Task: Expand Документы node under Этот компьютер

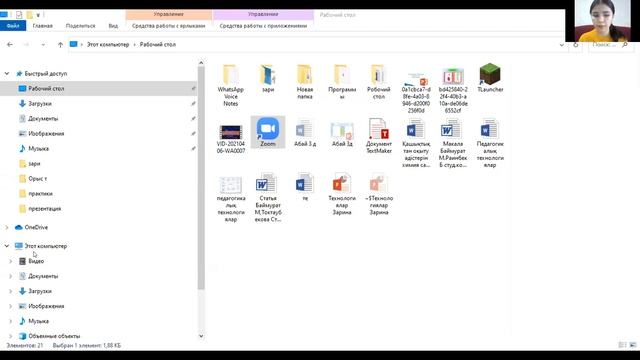Action: click(x=11, y=276)
